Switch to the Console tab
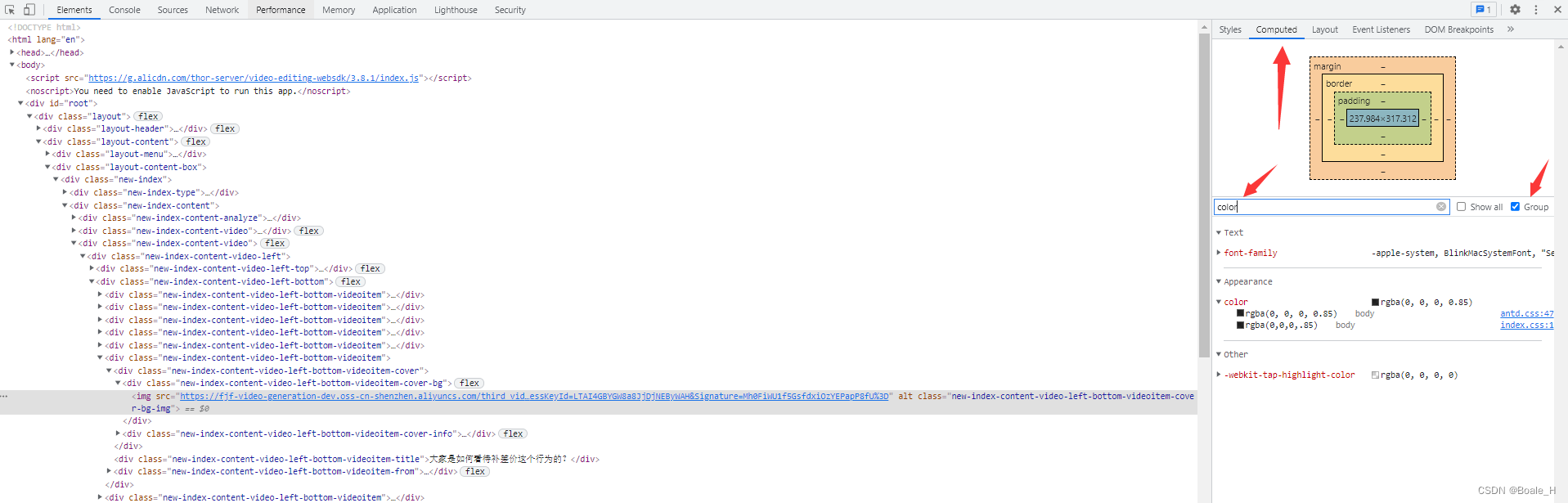 coord(124,10)
